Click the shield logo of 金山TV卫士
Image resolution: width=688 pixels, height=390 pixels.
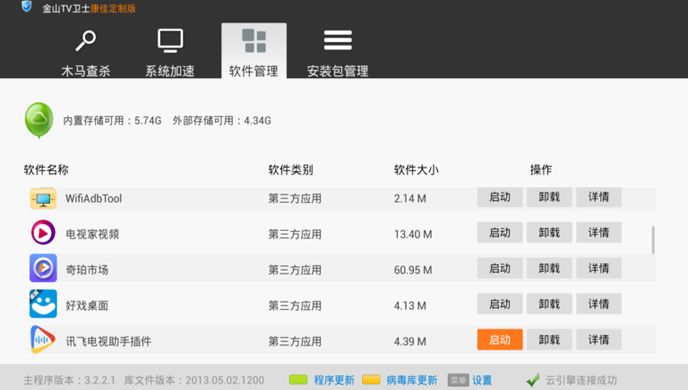26,6
